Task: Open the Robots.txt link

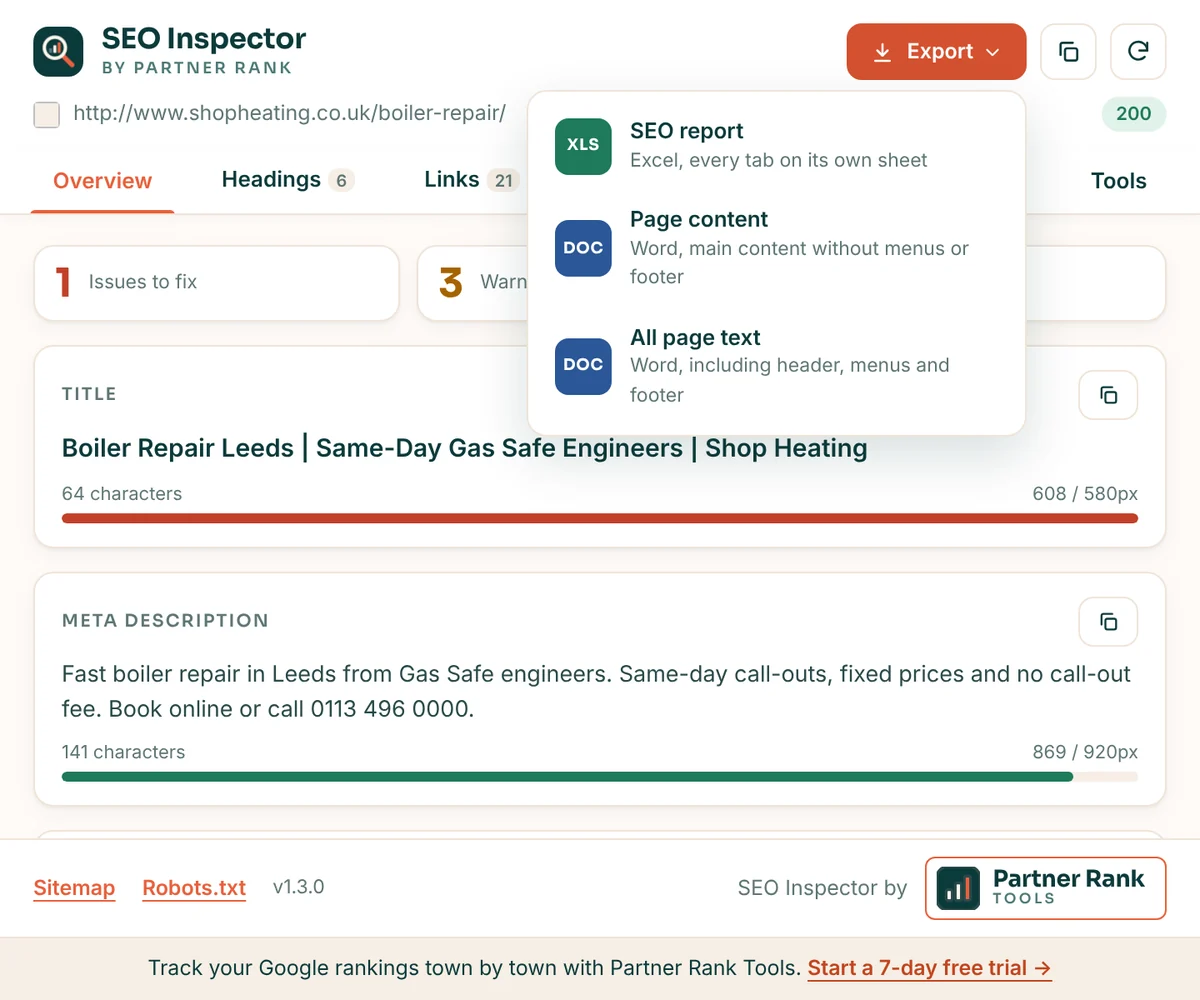Action: 194,888
